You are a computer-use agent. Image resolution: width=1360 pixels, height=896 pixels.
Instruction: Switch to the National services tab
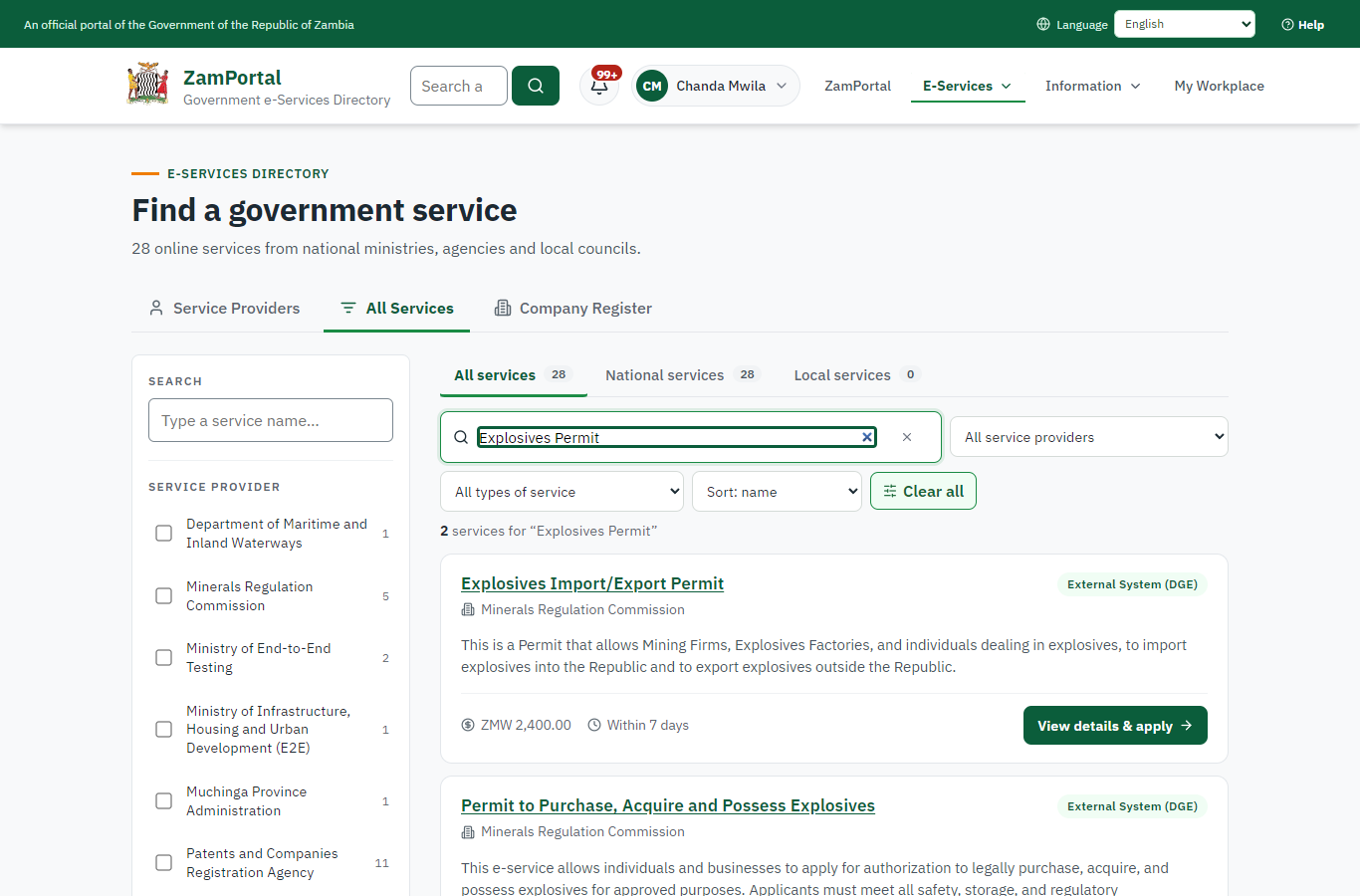click(682, 375)
